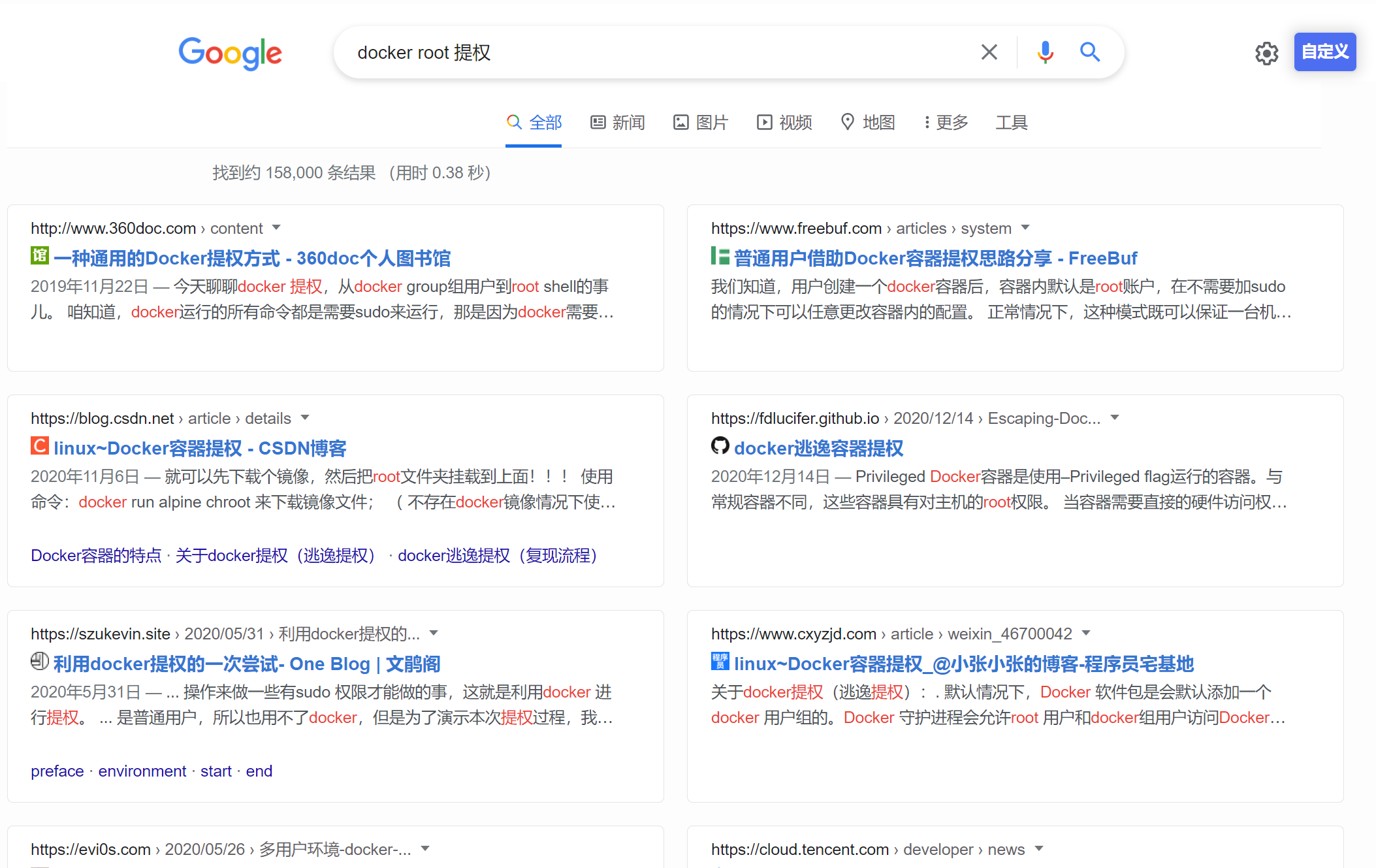
Task: Clear the search box with the X icon
Action: [989, 52]
